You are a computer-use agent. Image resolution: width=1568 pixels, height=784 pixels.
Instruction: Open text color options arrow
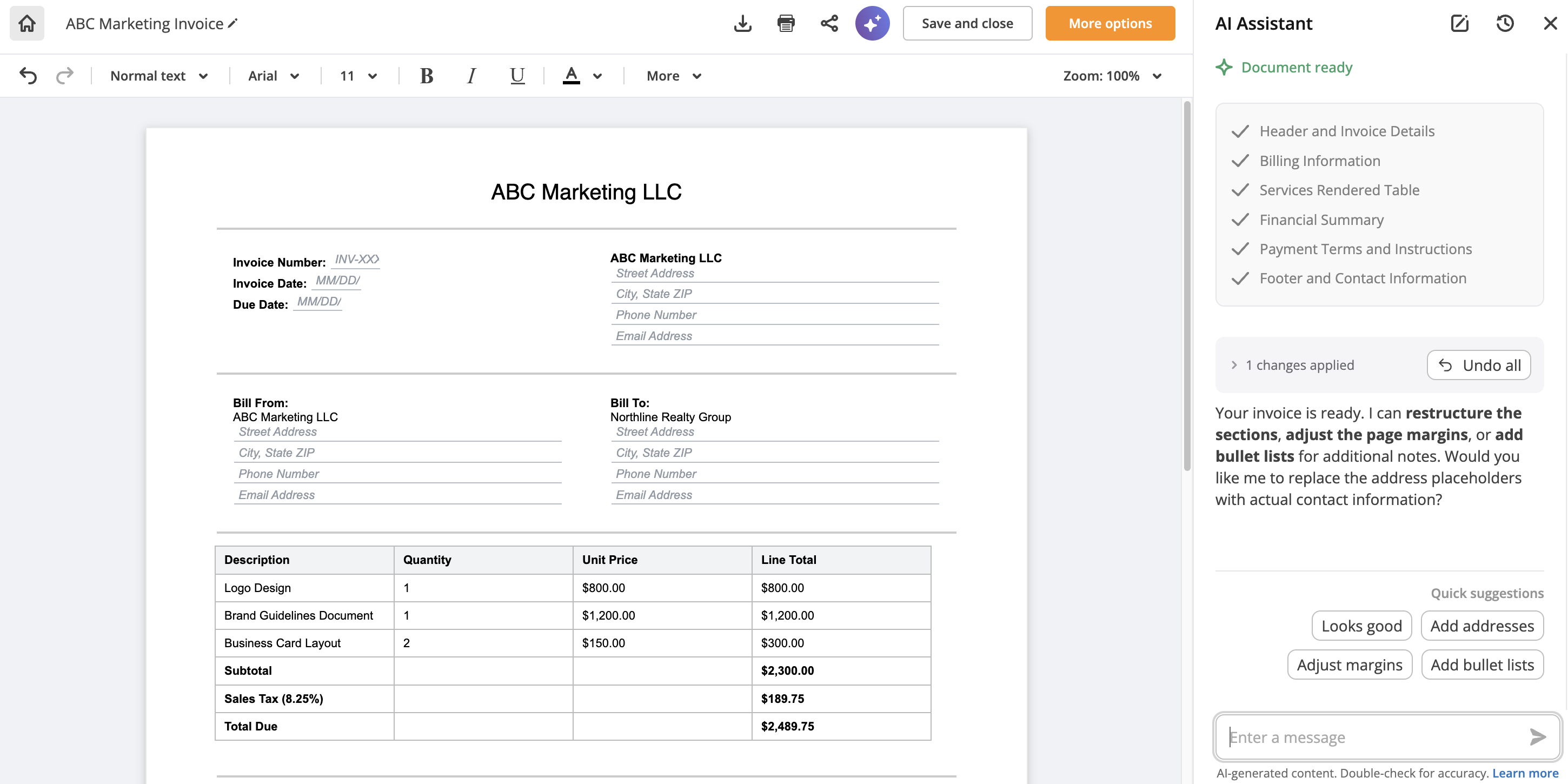pyautogui.click(x=597, y=76)
